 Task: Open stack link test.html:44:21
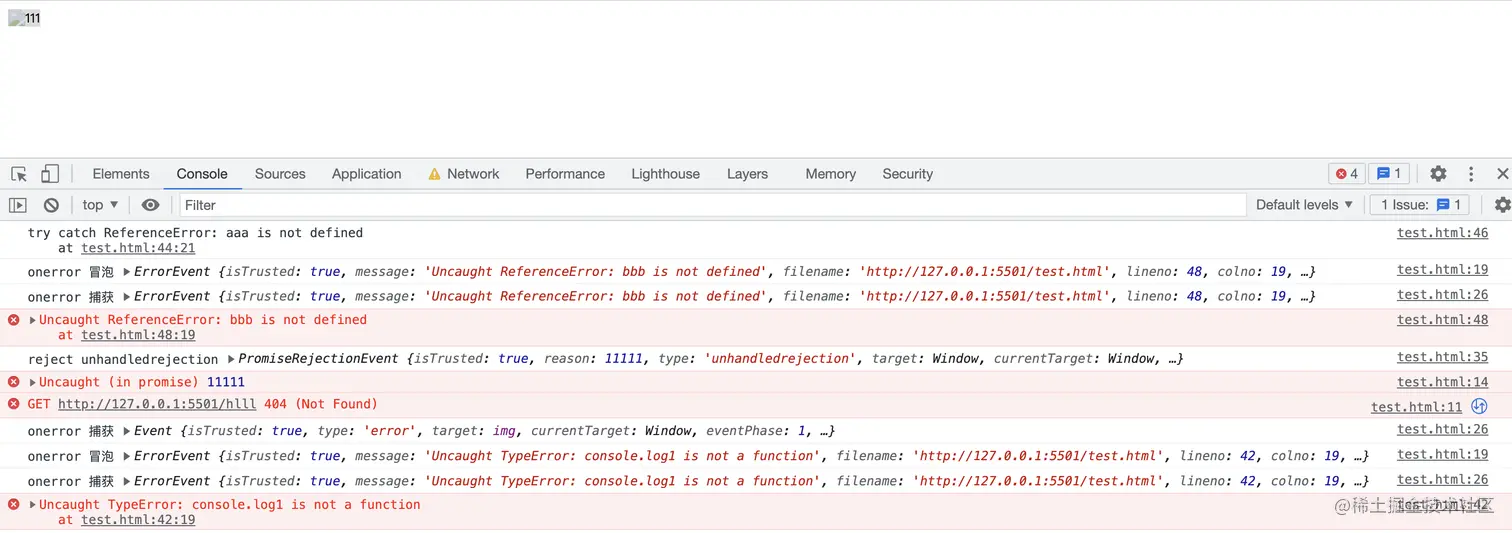138,248
